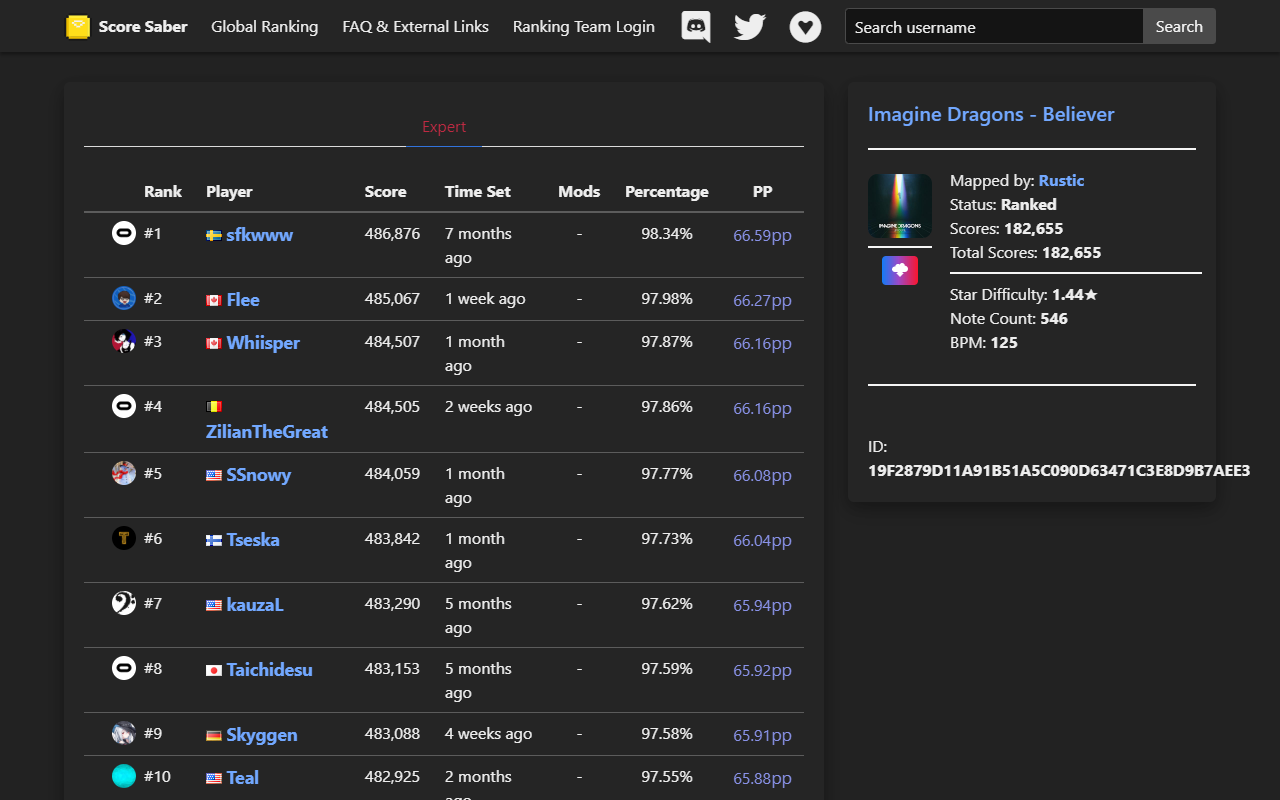Focus the Search username field
This screenshot has height=800, width=1280.
[x=994, y=27]
